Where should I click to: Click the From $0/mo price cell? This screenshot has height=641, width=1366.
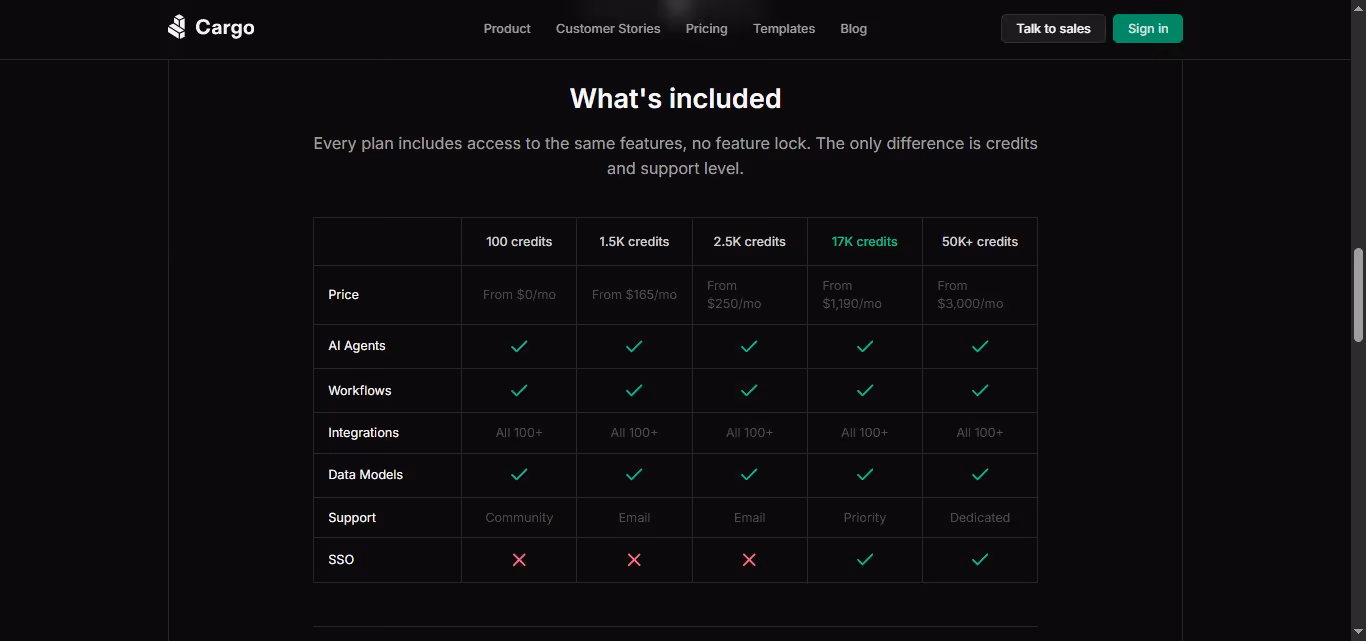click(x=519, y=295)
